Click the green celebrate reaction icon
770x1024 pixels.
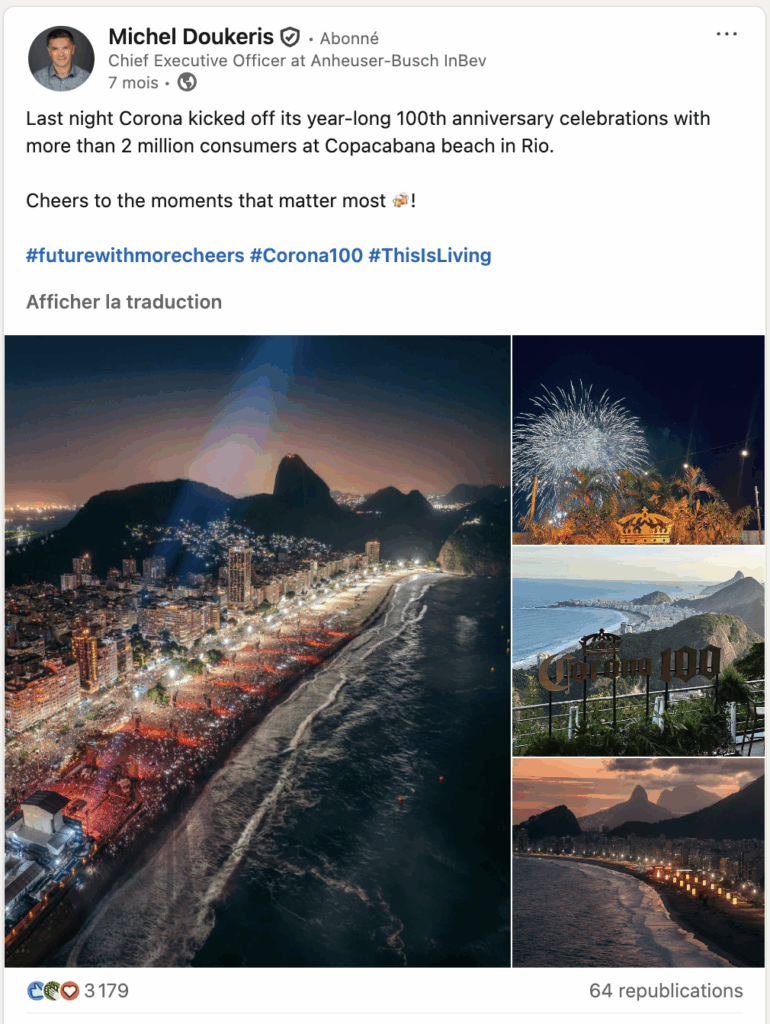(x=52, y=991)
